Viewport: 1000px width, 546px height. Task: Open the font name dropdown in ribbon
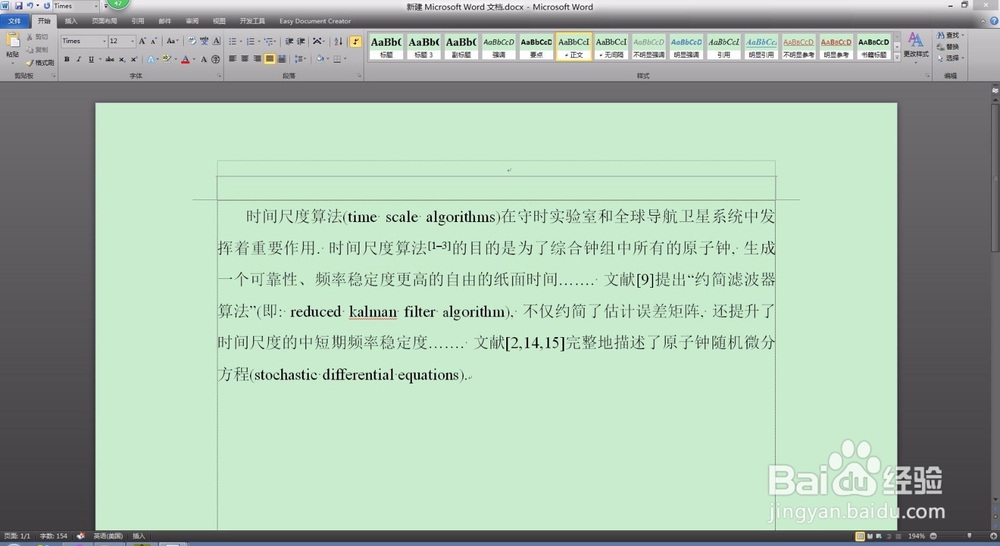pos(104,41)
